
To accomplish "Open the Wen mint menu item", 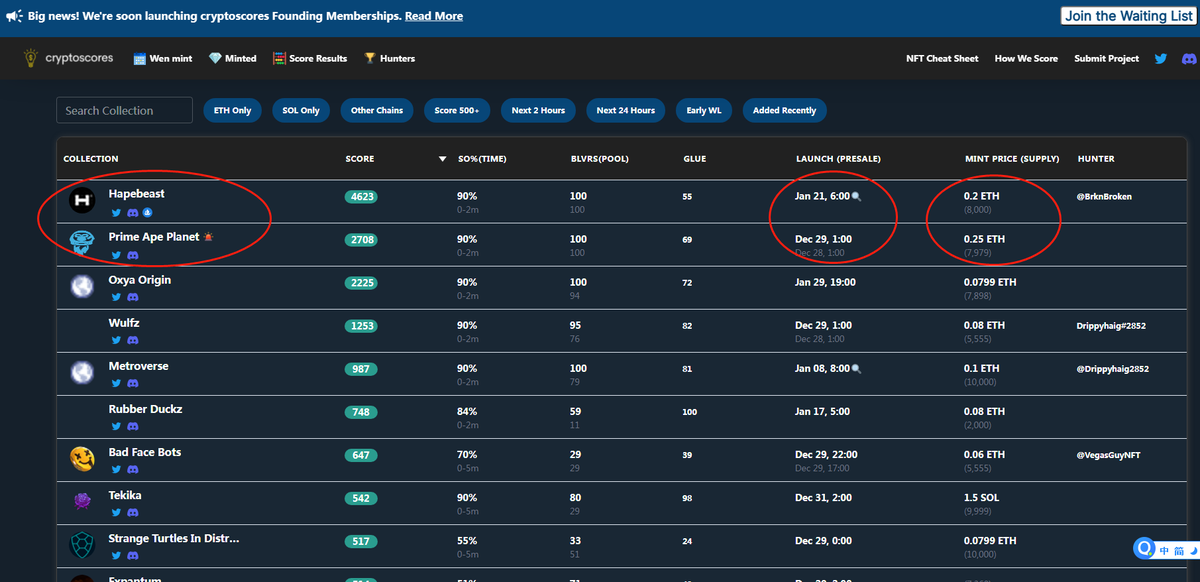I will [162, 59].
